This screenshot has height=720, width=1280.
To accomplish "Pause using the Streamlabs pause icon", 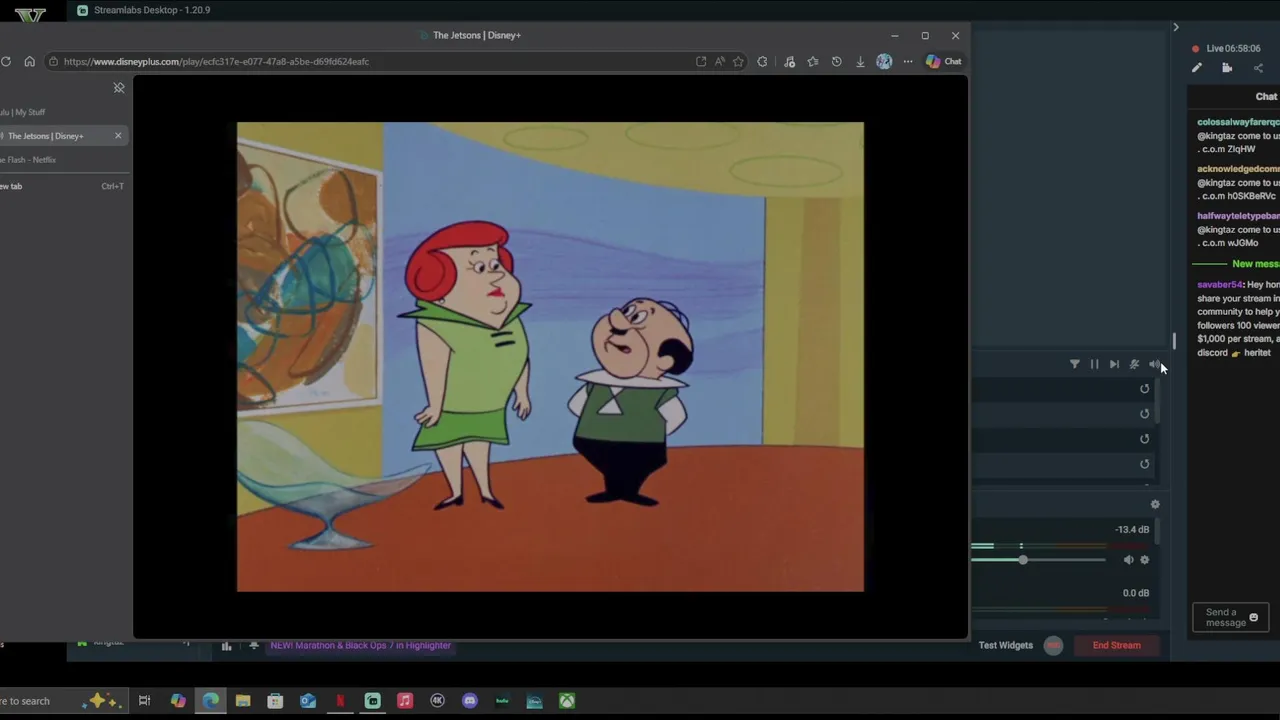I will pos(1094,364).
